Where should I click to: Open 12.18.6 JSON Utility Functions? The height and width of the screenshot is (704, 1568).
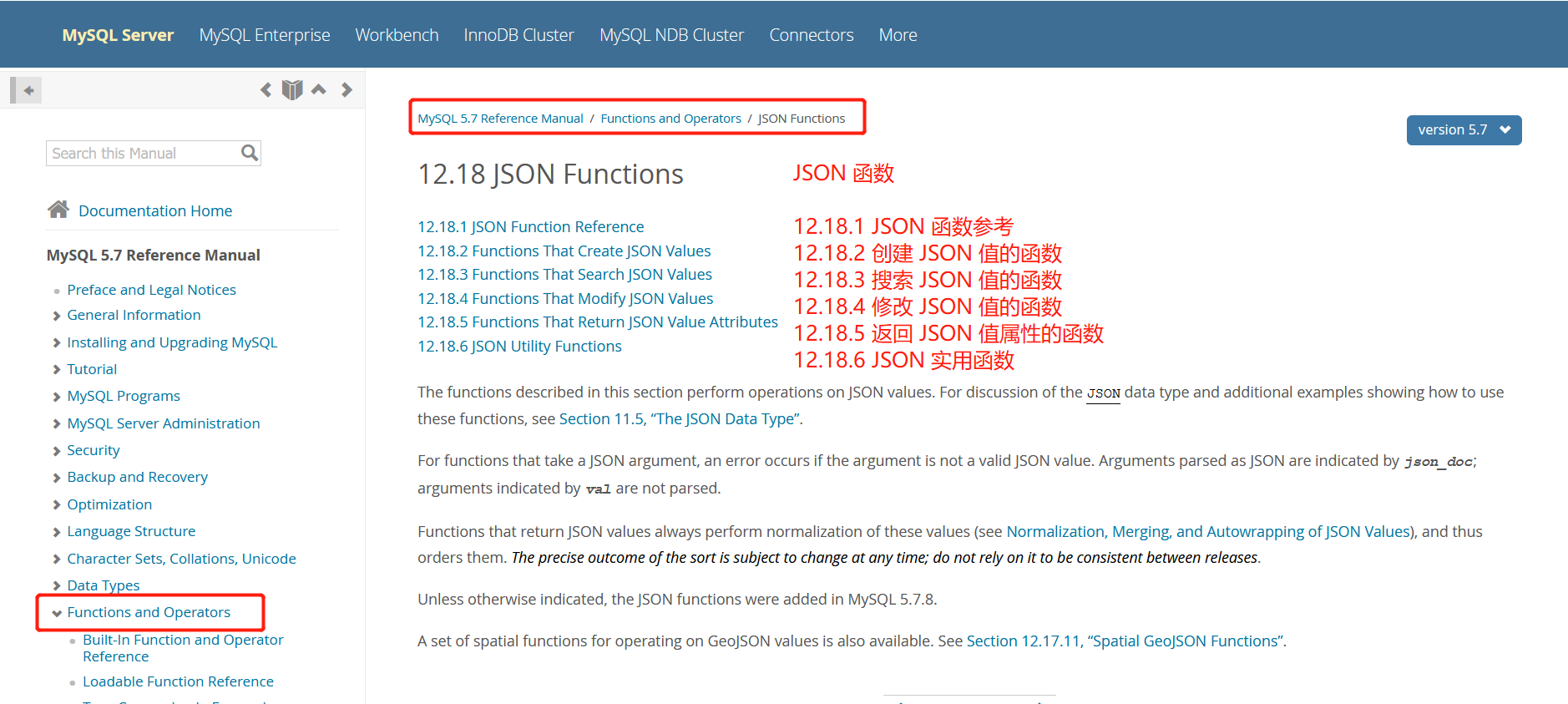tap(519, 347)
